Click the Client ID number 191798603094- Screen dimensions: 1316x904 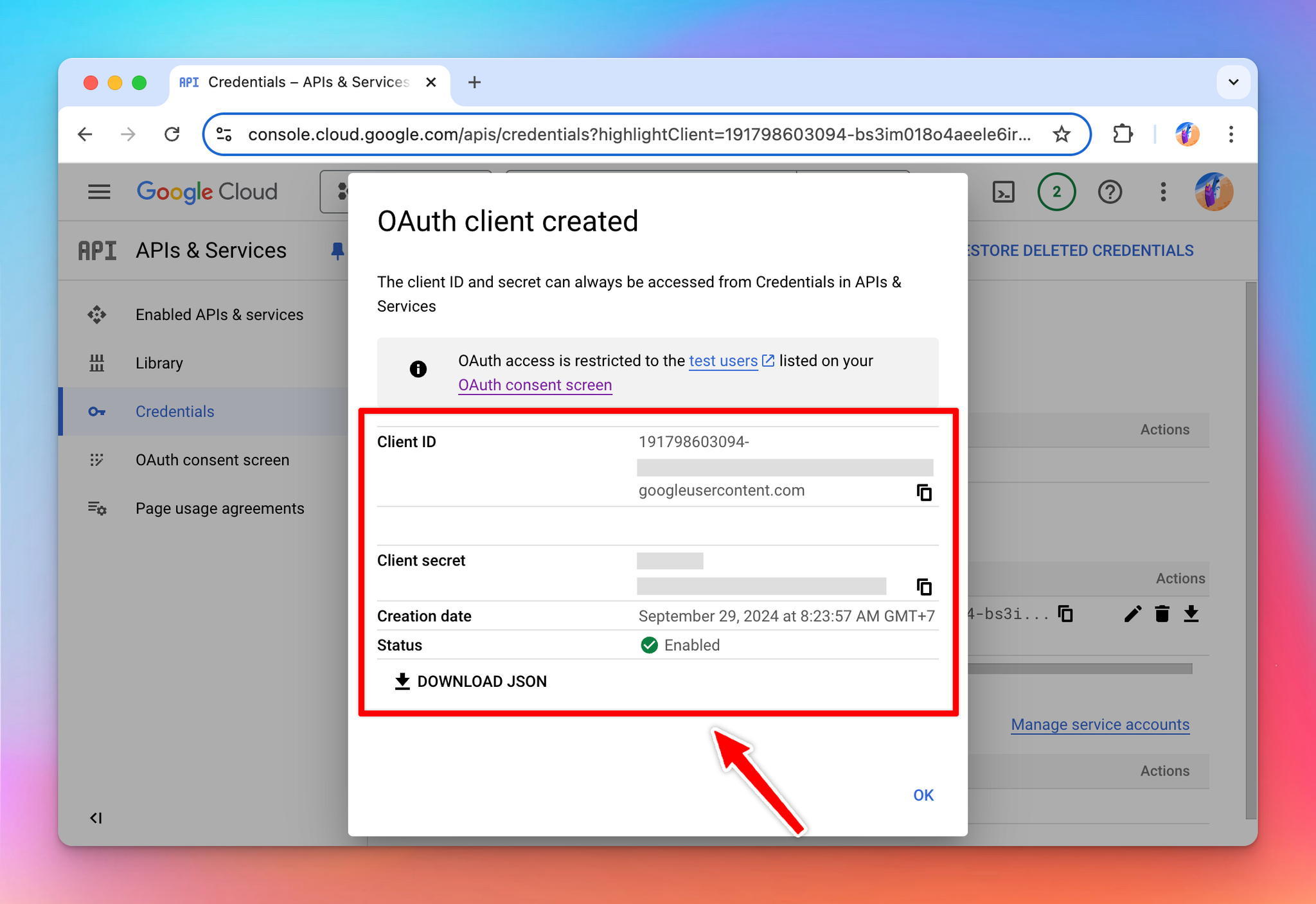point(694,442)
